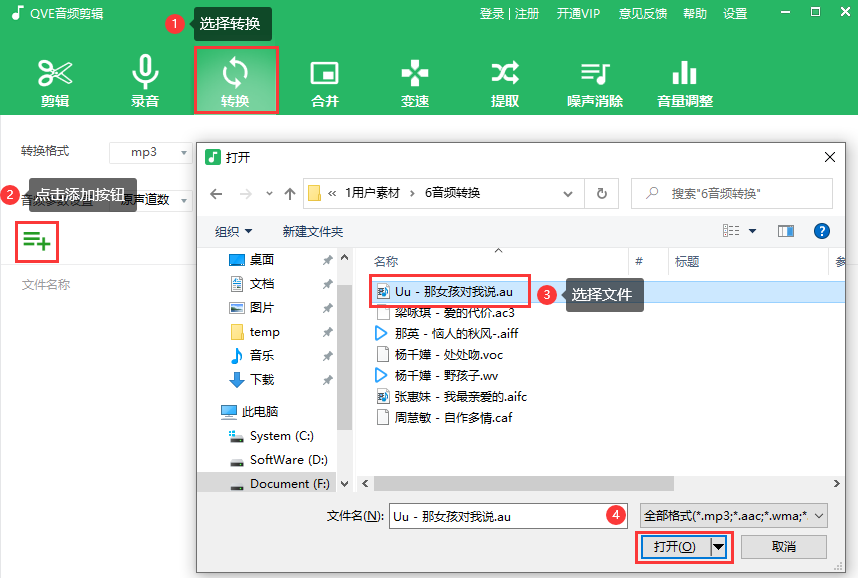Viewport: 858px width, 578px height.
Task: Select the 噪声消除 noise removal tool
Action: [595, 81]
